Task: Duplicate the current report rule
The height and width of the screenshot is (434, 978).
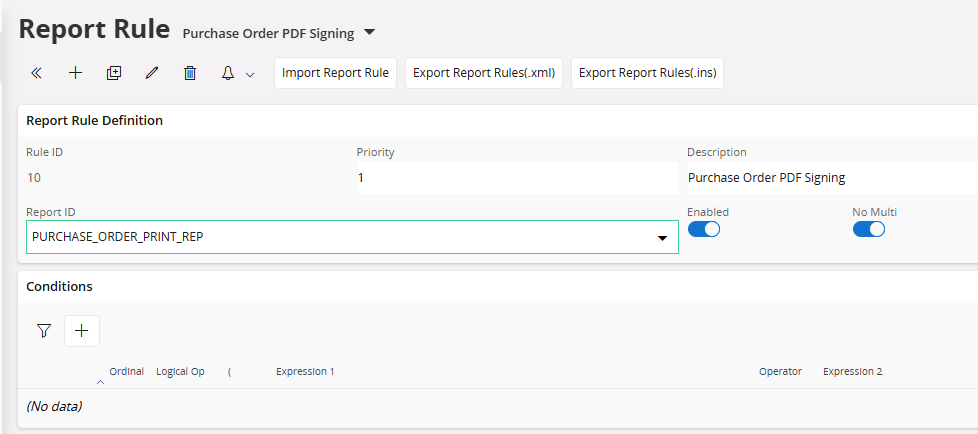Action: coord(114,73)
